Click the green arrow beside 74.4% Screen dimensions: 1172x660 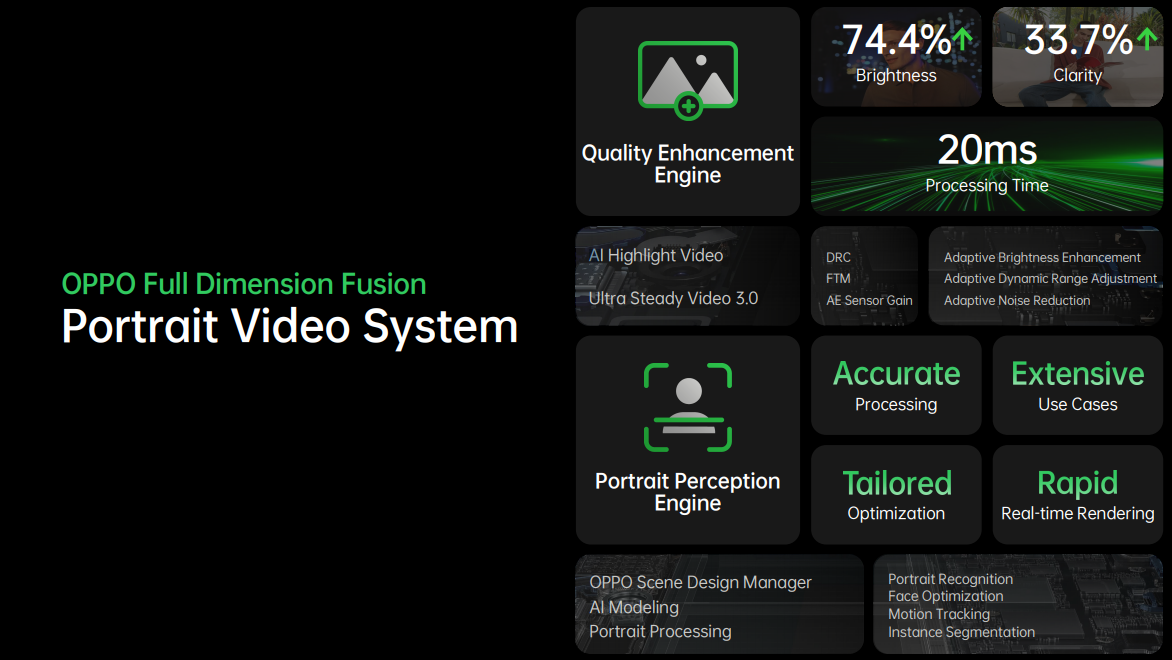(963, 39)
